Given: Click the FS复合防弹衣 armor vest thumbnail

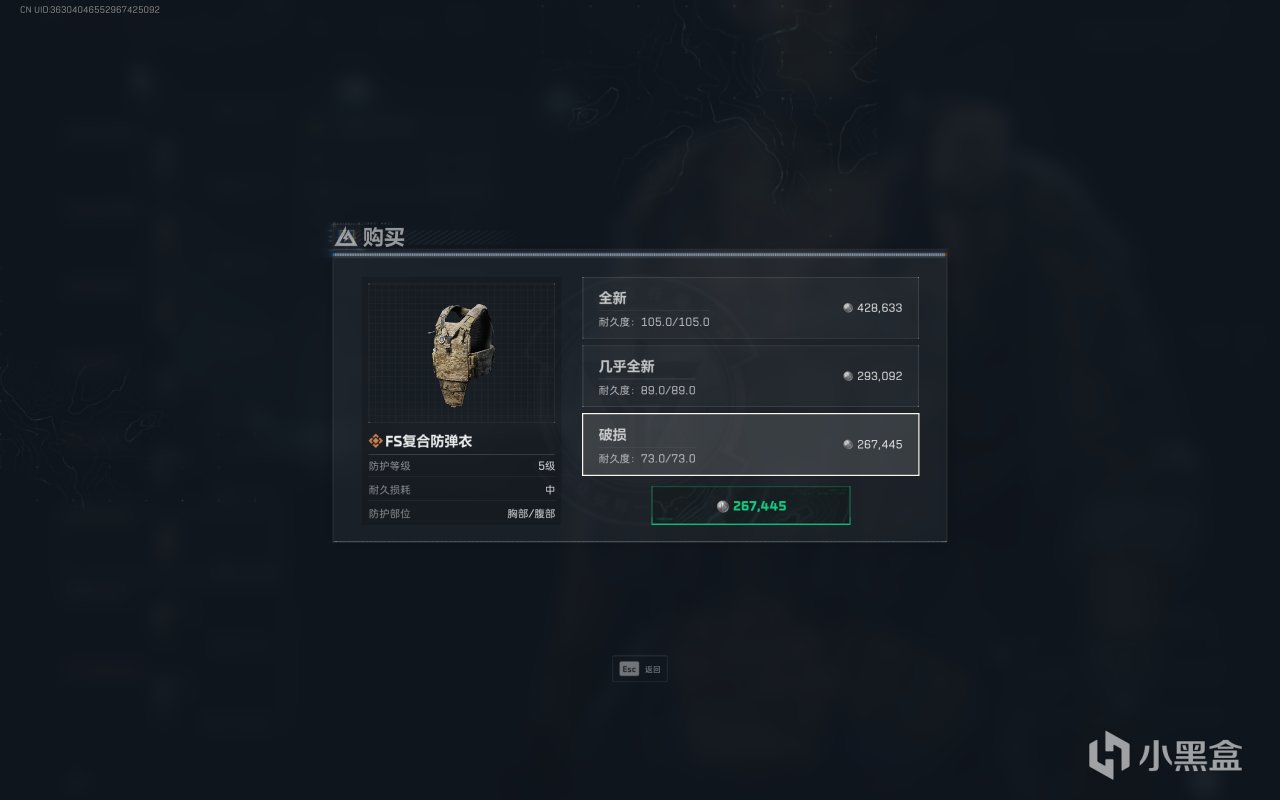Looking at the screenshot, I should point(462,352).
